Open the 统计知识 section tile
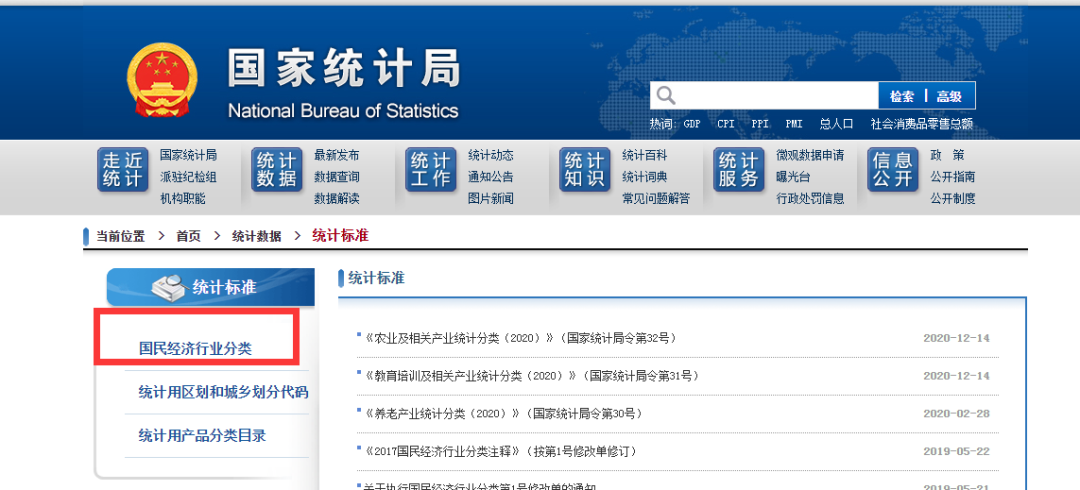The width and height of the screenshot is (1080, 490). click(x=585, y=170)
